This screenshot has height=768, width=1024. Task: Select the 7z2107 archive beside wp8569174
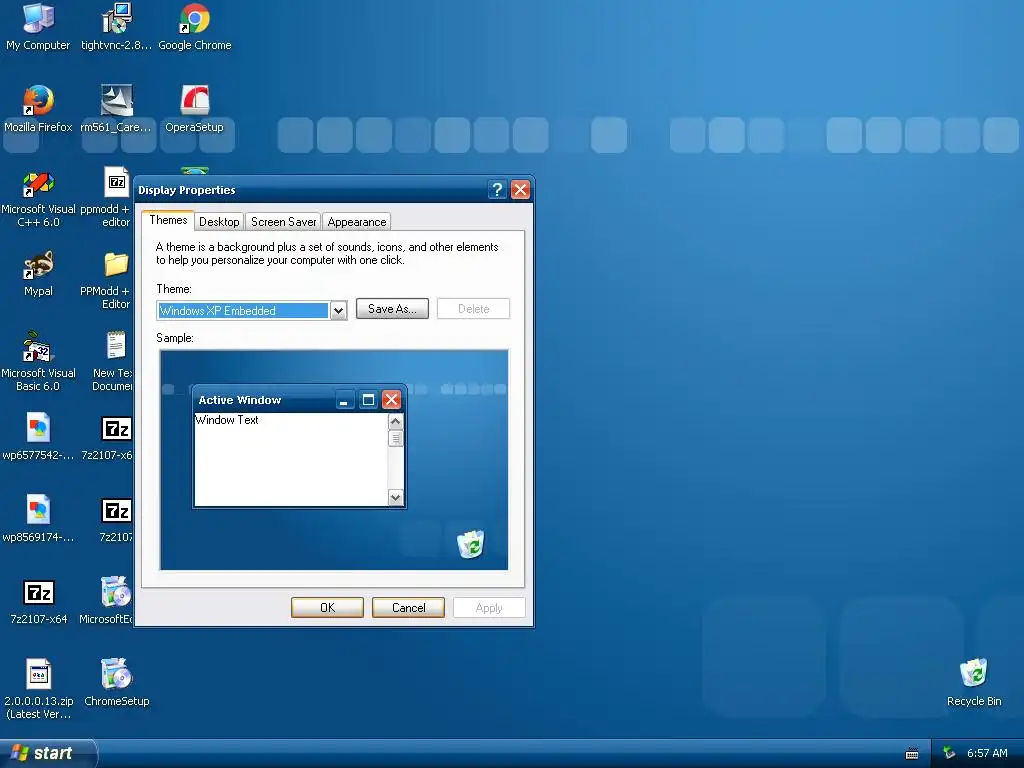point(116,519)
